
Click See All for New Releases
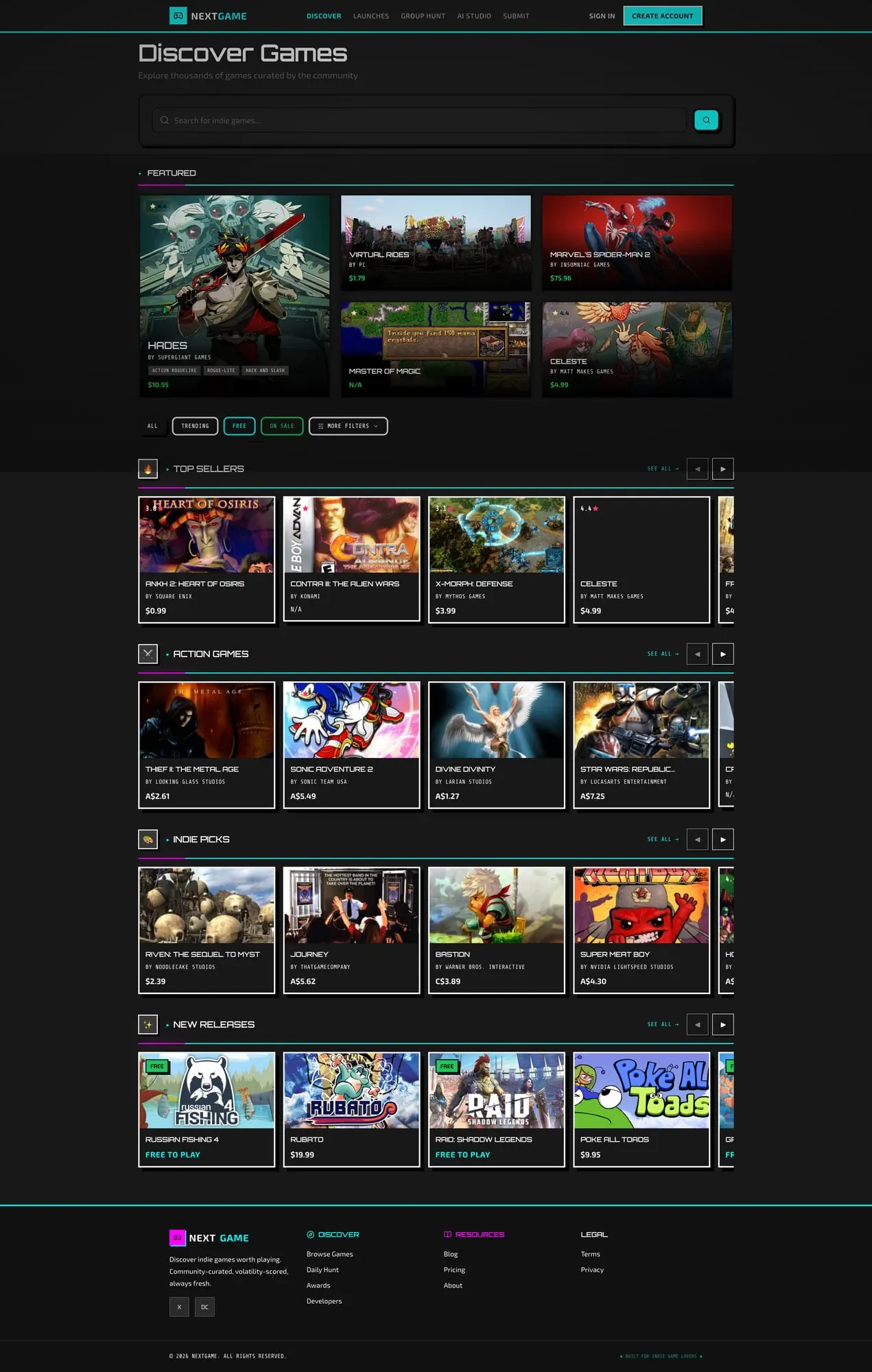tap(663, 1025)
